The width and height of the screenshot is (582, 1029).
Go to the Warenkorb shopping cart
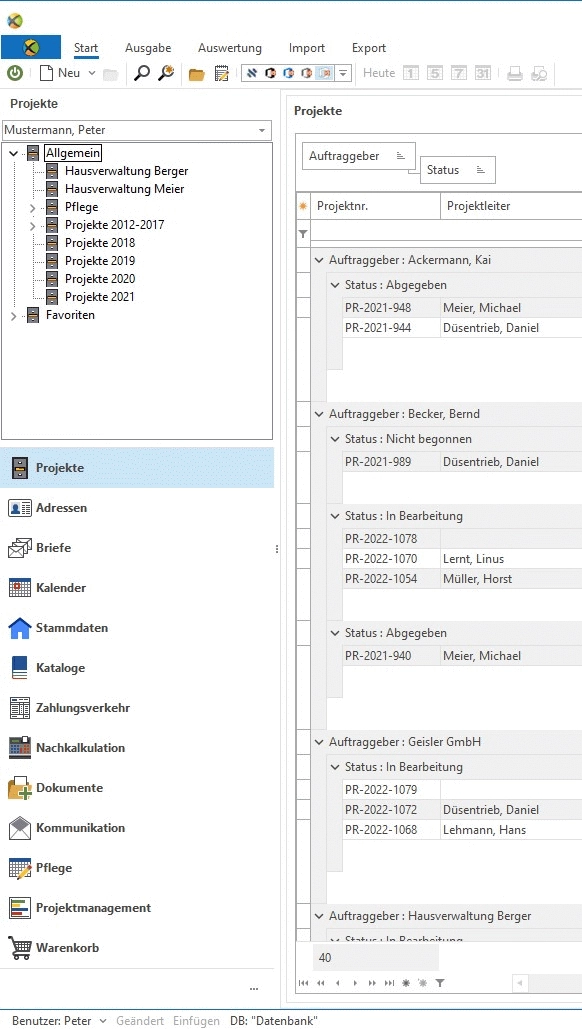(68, 948)
